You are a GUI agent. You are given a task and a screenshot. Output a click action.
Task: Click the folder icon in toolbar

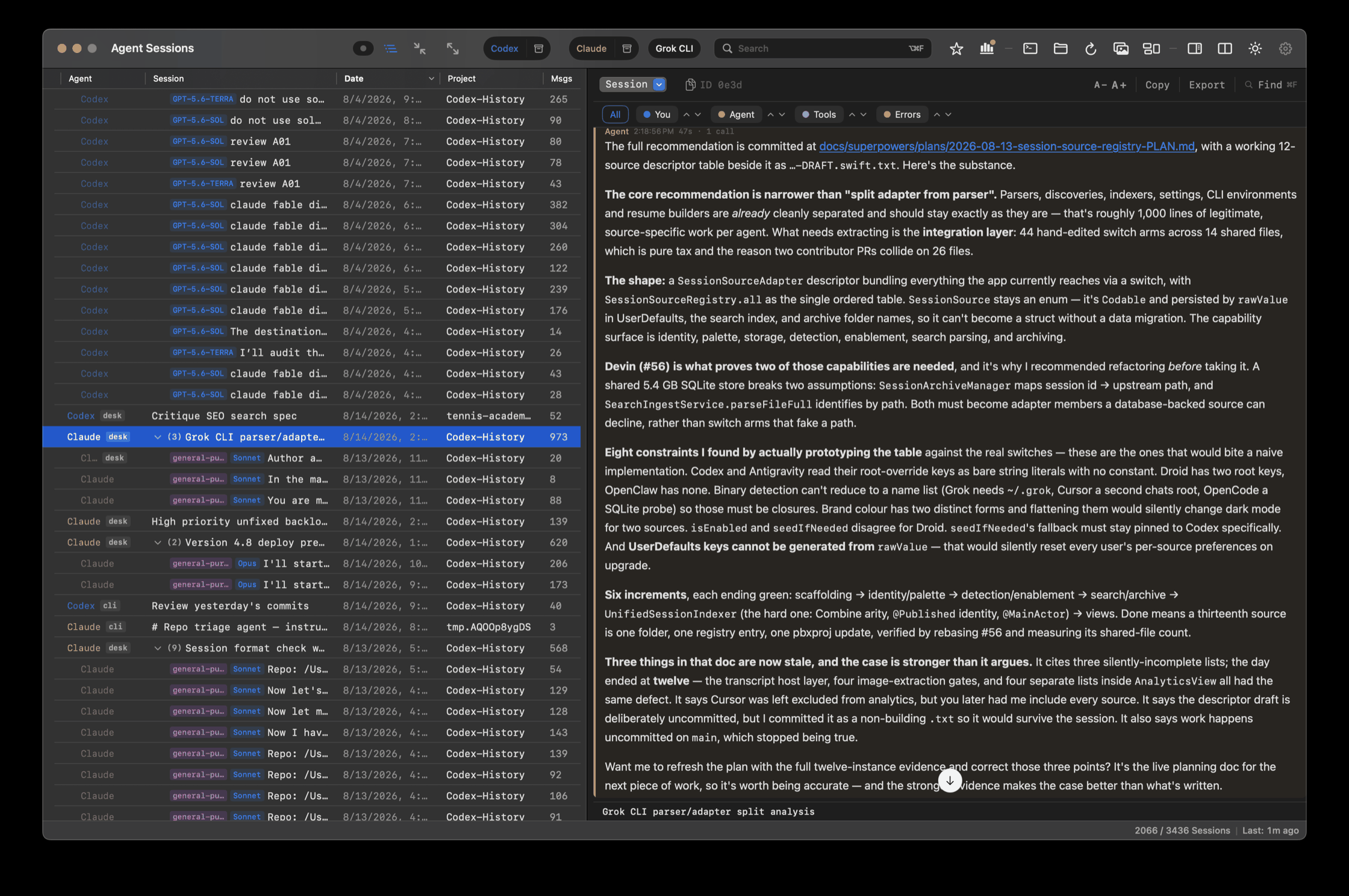click(1061, 49)
